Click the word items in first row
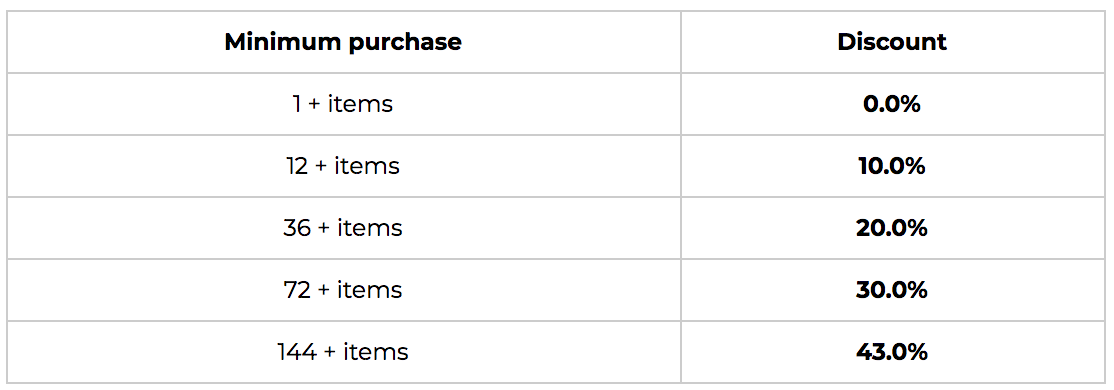This screenshot has width=1114, height=390. tap(360, 104)
